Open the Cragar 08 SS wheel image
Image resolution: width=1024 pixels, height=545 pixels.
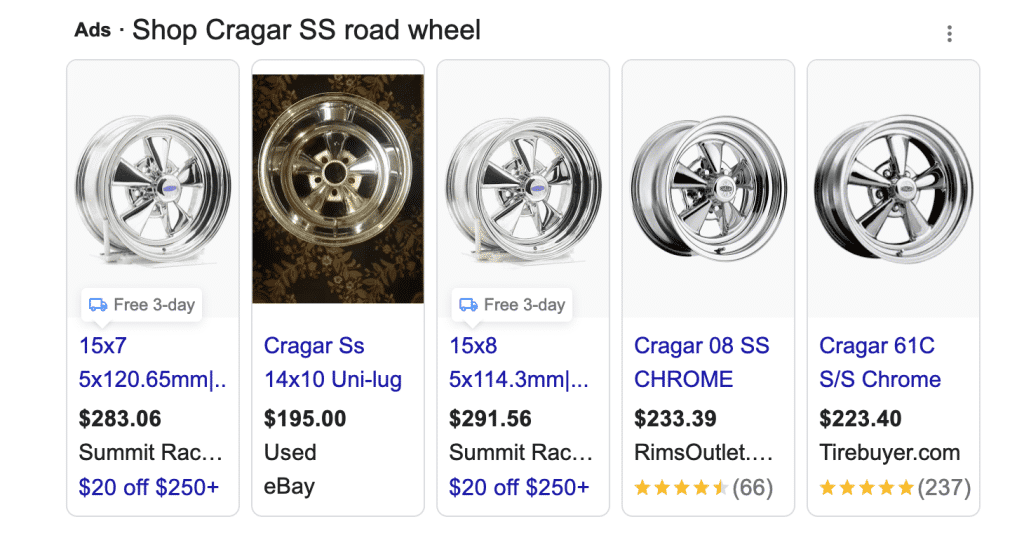point(708,188)
